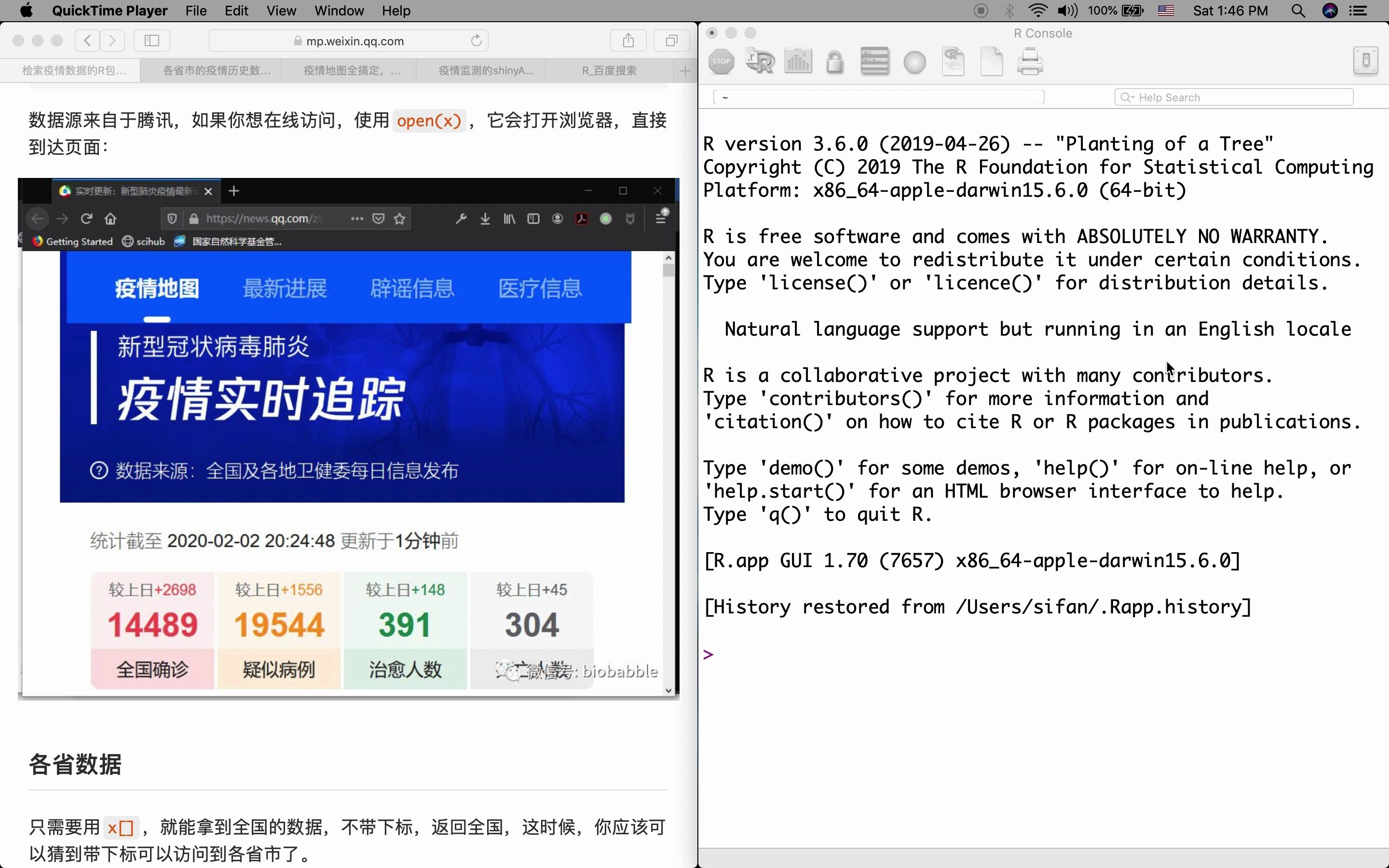Click the R script page icon in toolbar
Screen dimensions: 1389x868
(953, 61)
